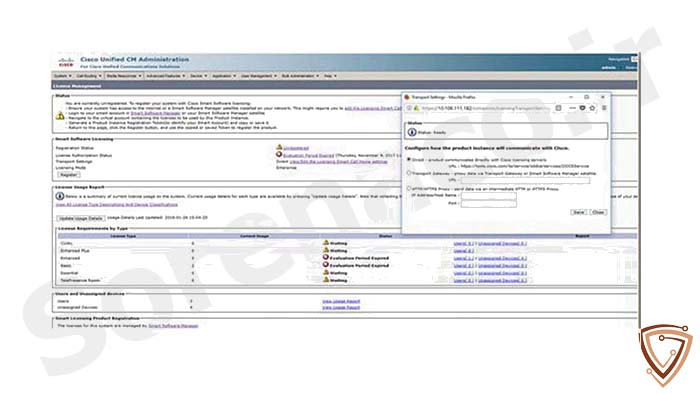Click Users link in CUWL row
The height and width of the screenshot is (394, 700).
click(463, 243)
